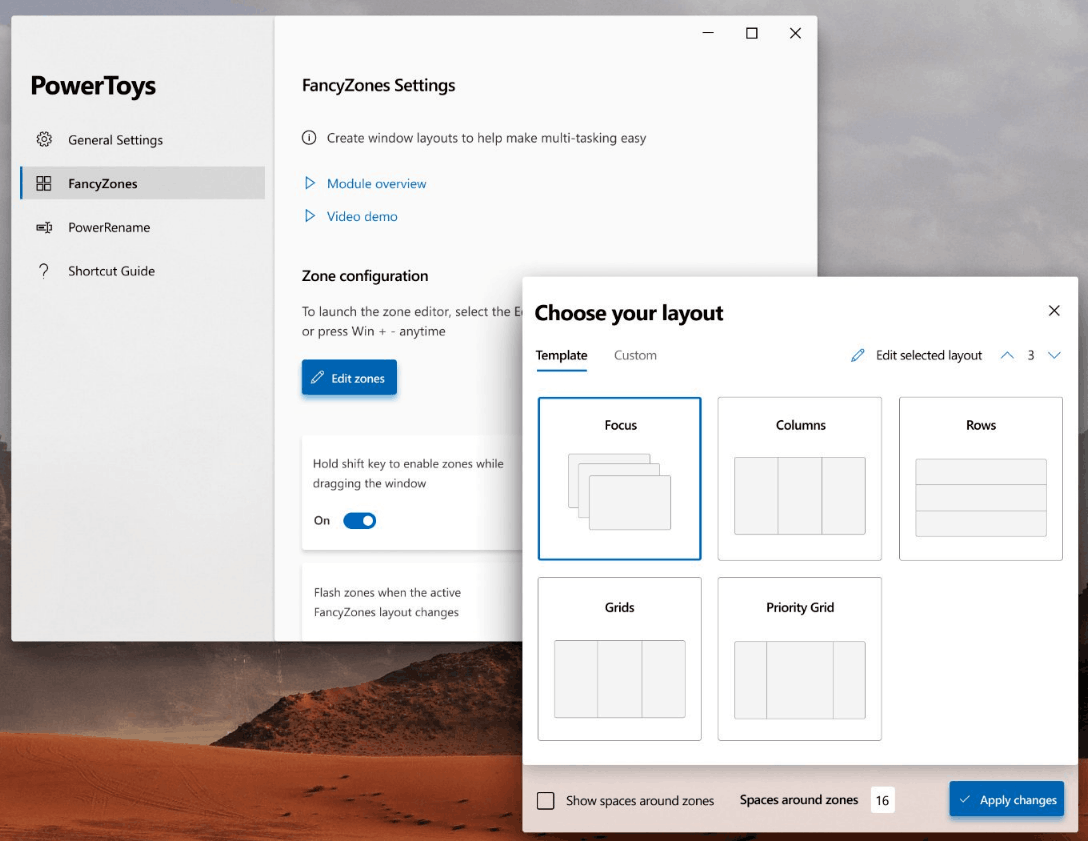Toggle hold shift key to enable zones switch
The image size is (1088, 841).
pyautogui.click(x=359, y=520)
